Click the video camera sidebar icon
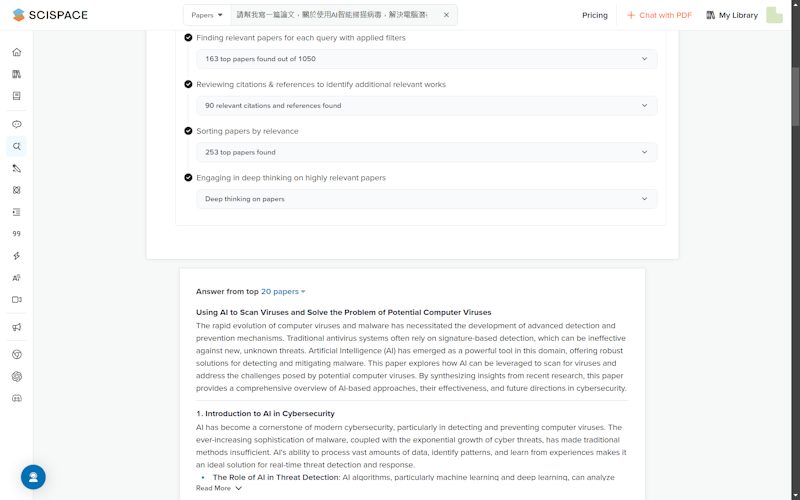The height and width of the screenshot is (500, 800). pyautogui.click(x=16, y=300)
